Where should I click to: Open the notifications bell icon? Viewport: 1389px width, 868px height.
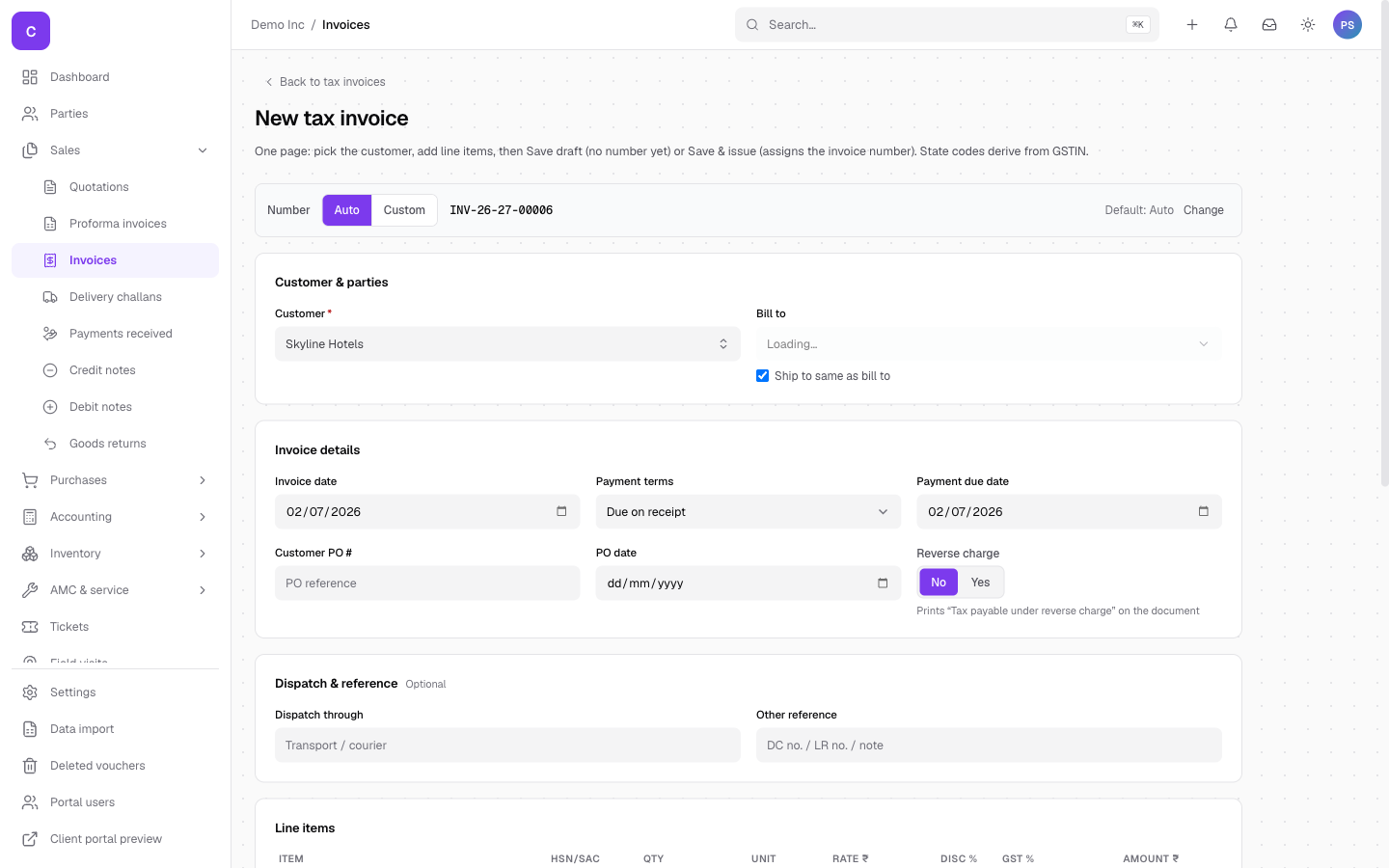[1231, 25]
